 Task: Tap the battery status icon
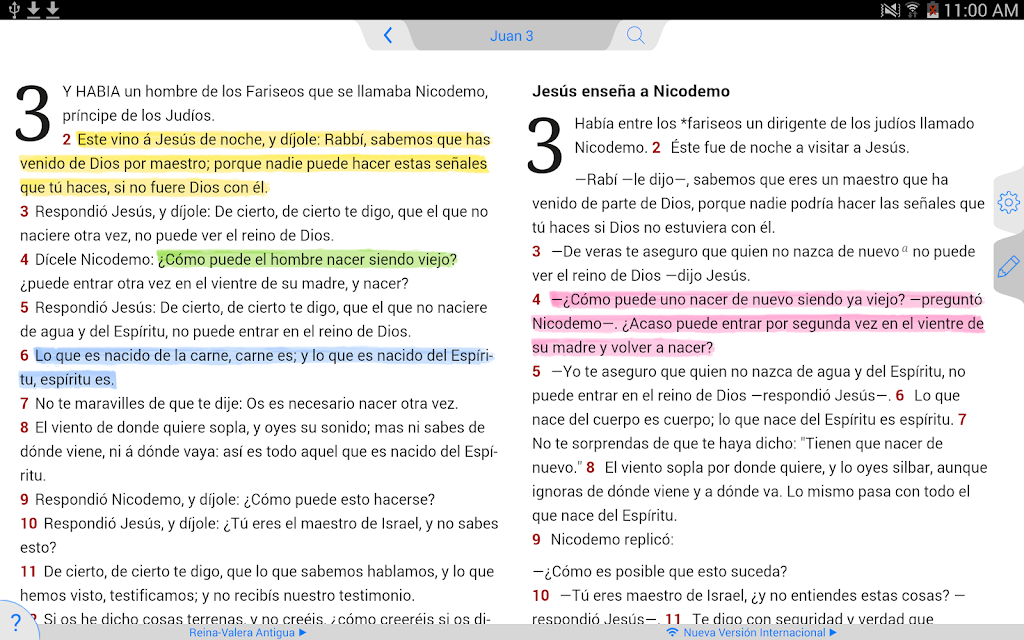pos(932,10)
